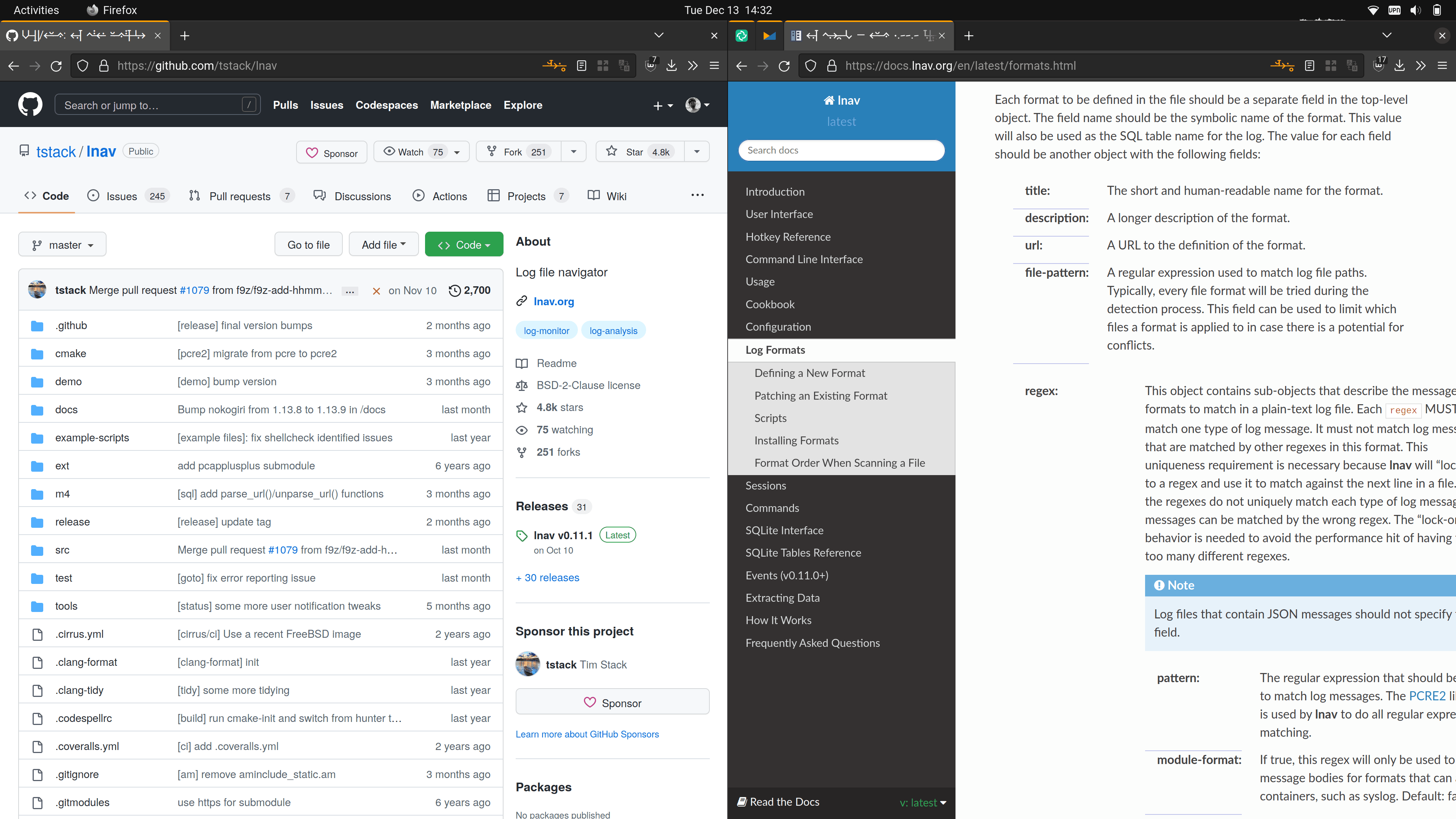The height and width of the screenshot is (819, 1456).
Task: Expand the Add file dropdown
Action: point(383,244)
